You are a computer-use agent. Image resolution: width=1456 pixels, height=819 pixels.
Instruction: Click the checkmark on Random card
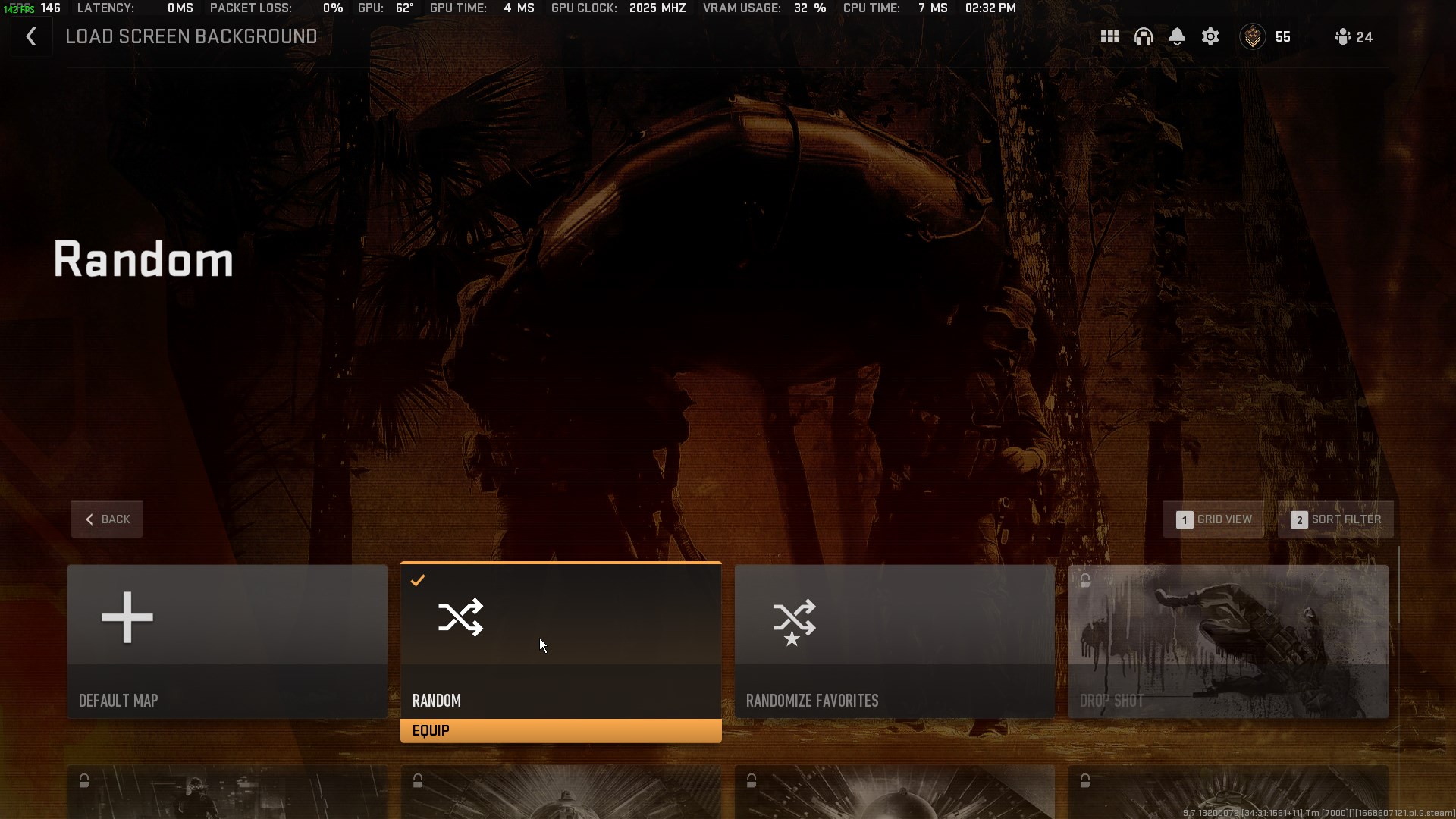(418, 580)
